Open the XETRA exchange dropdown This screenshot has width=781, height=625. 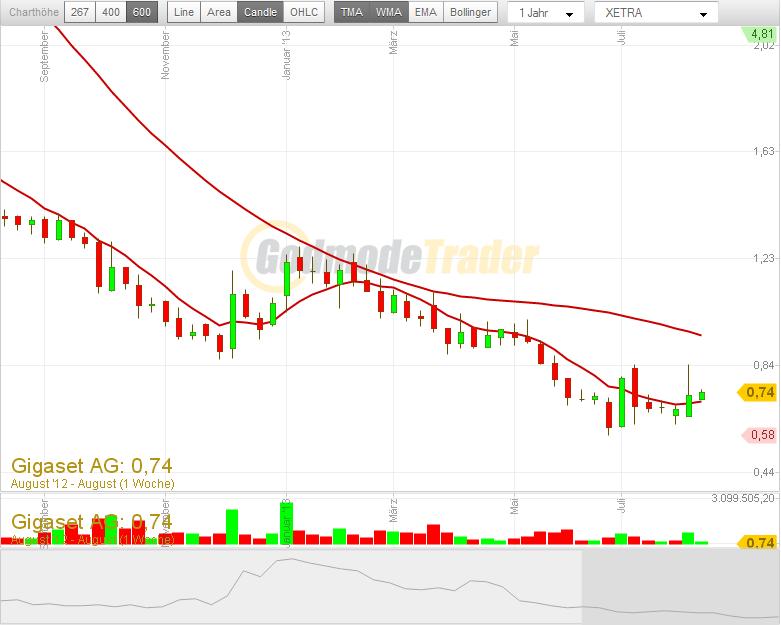(656, 13)
